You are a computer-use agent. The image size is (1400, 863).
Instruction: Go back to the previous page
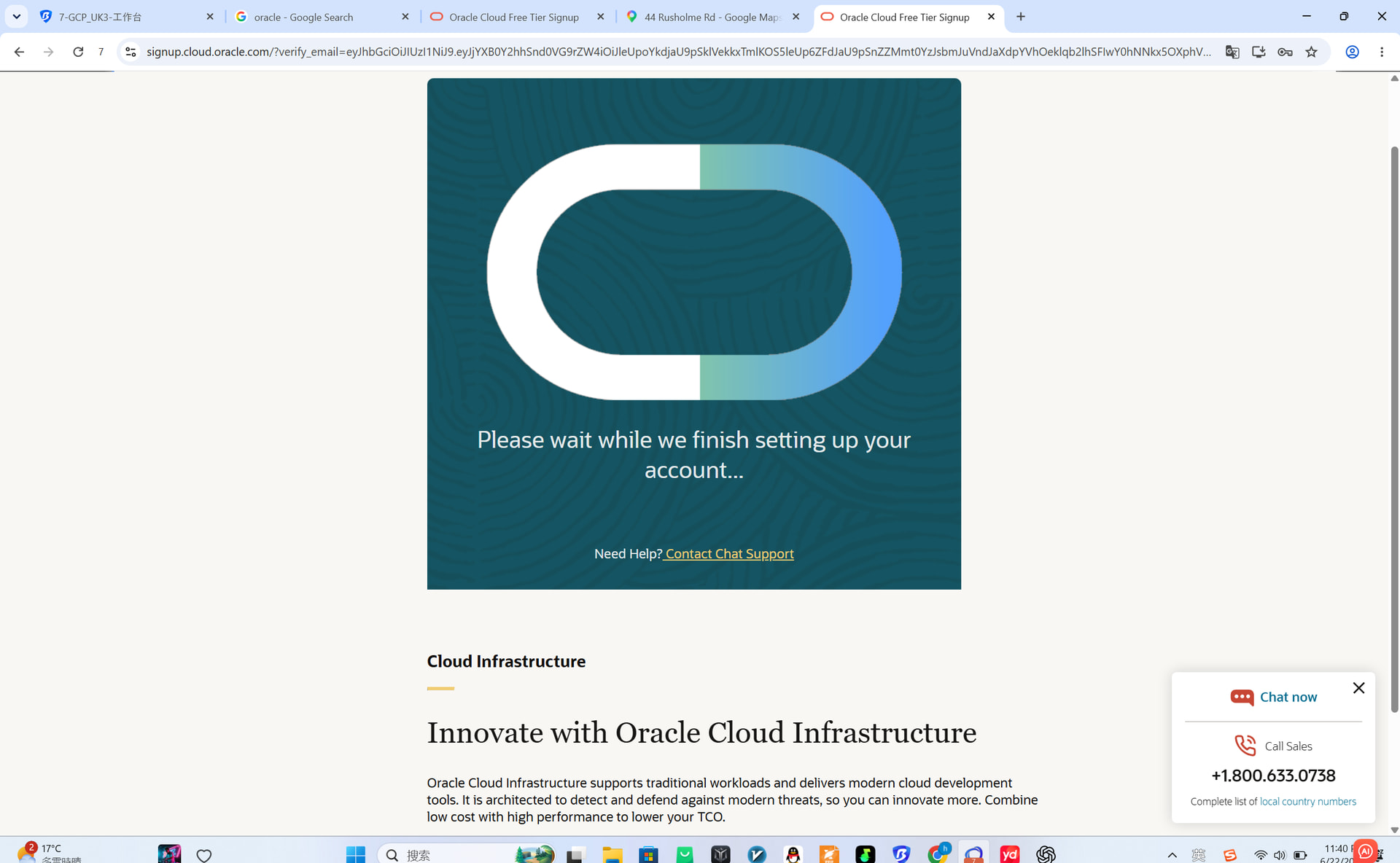tap(19, 52)
